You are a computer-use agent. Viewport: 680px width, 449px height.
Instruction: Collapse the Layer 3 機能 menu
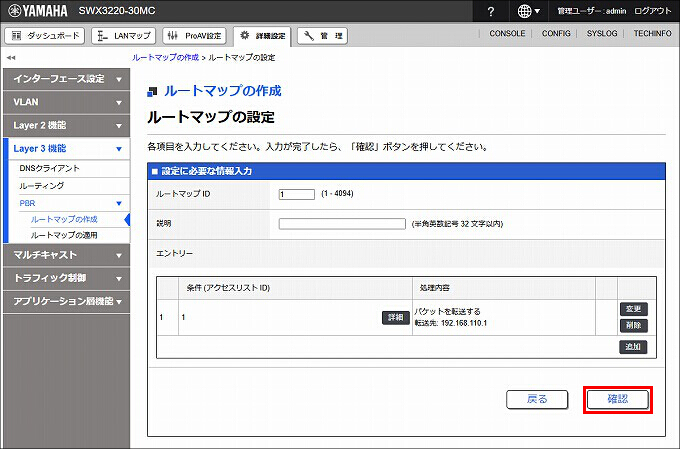[x=66, y=149]
